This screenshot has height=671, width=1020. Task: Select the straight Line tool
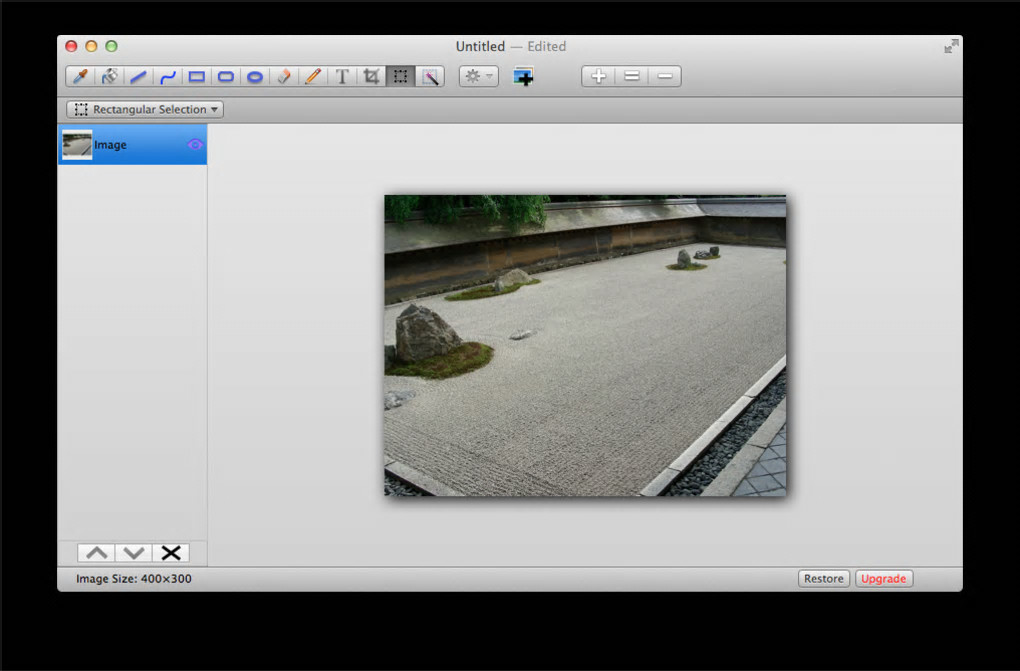(x=139, y=76)
